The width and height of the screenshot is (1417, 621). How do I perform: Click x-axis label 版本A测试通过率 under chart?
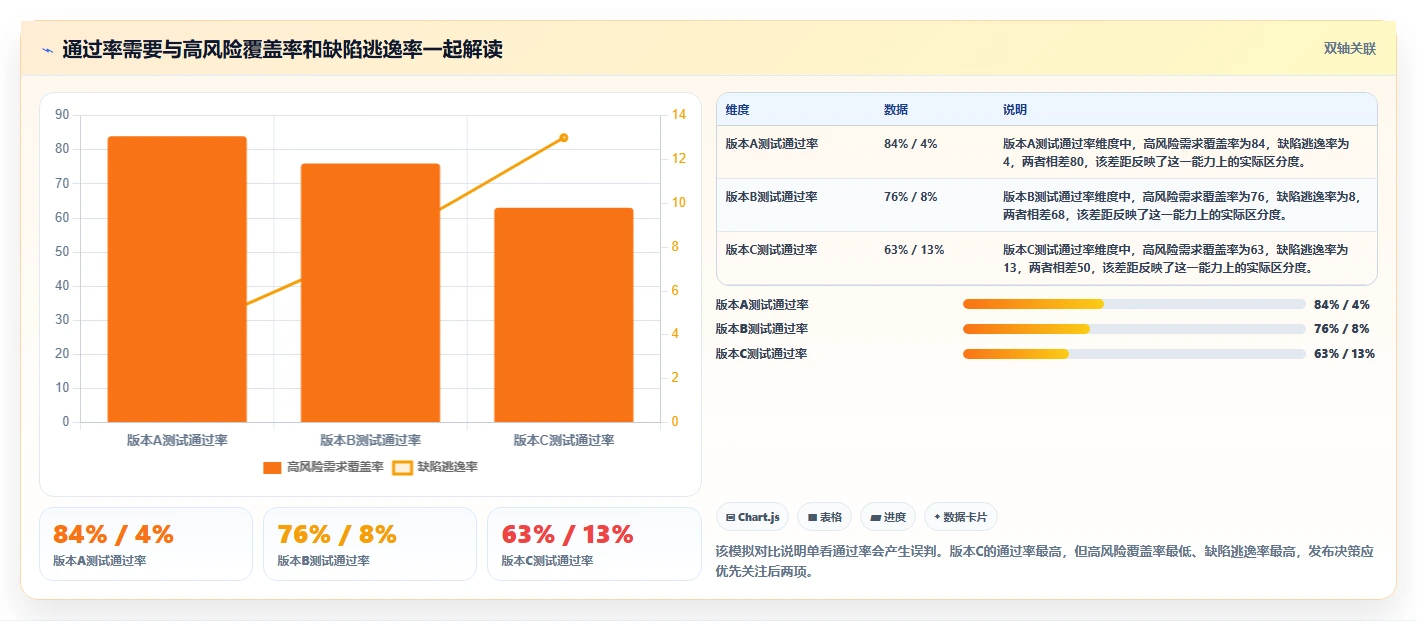(x=177, y=440)
